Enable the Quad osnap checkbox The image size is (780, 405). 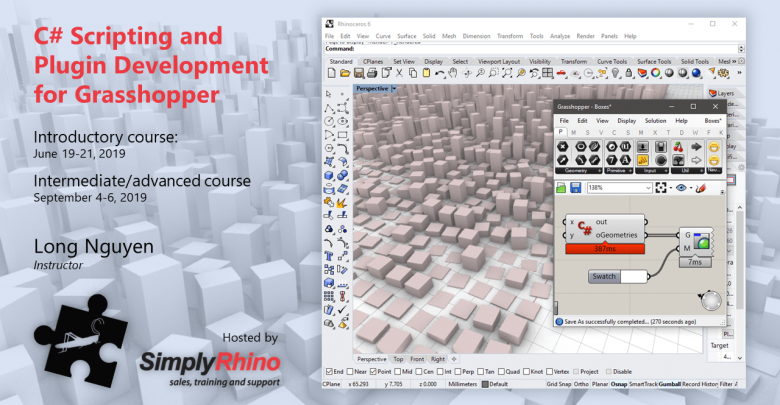501,372
